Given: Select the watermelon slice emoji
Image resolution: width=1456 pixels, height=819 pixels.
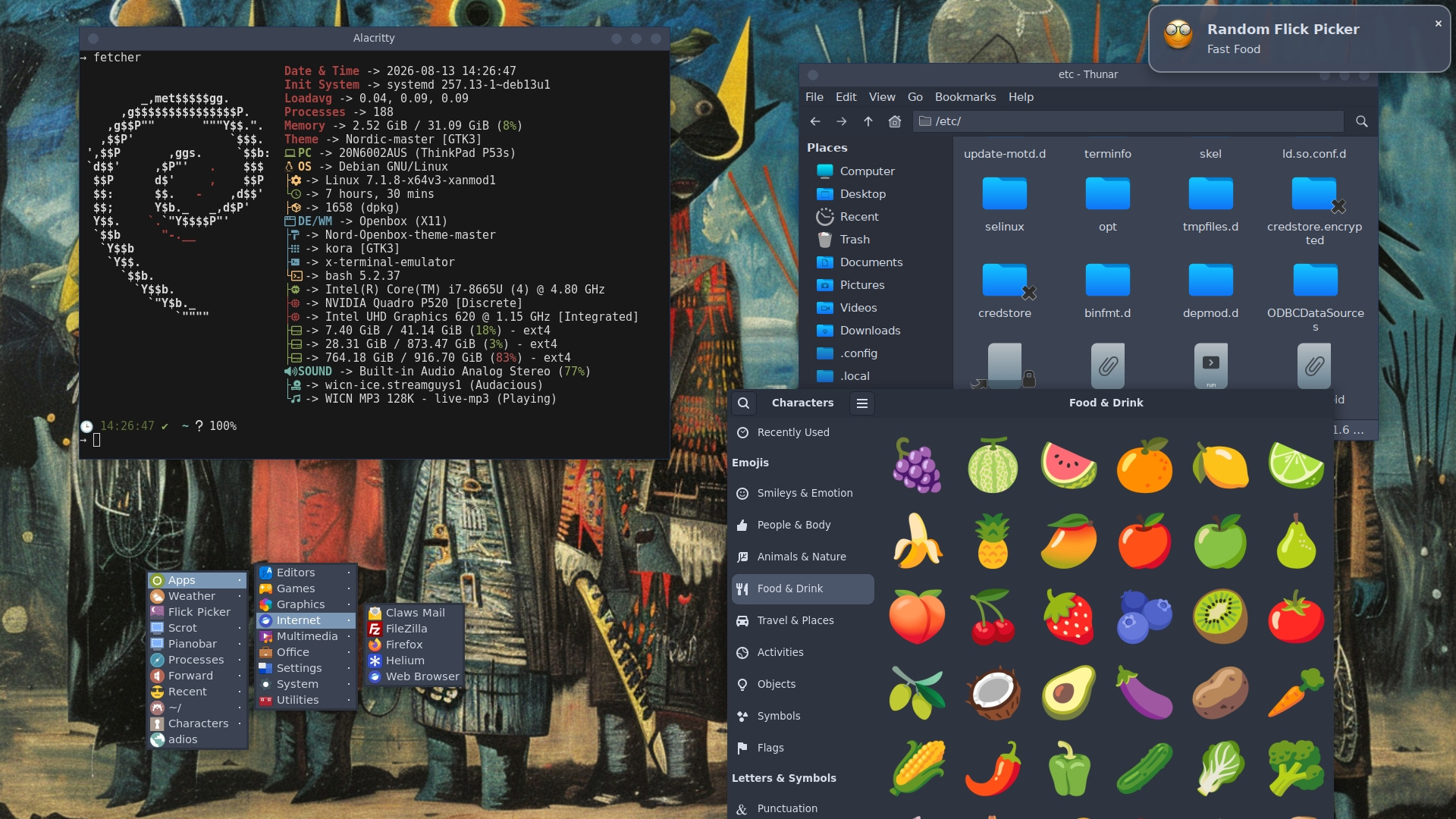Looking at the screenshot, I should [1068, 466].
